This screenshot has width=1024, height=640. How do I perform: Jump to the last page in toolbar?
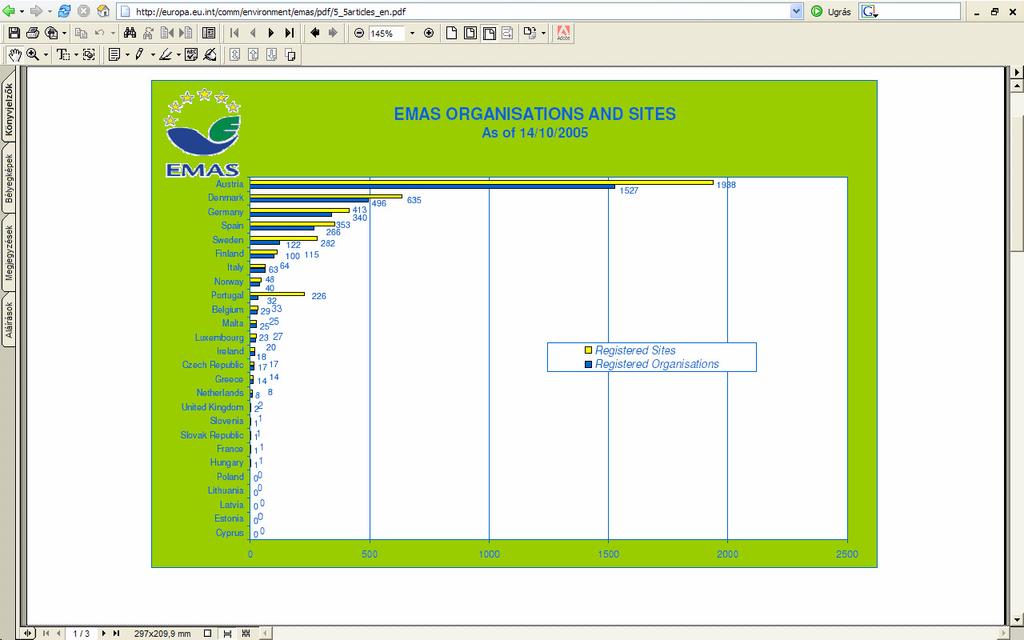coord(289,33)
